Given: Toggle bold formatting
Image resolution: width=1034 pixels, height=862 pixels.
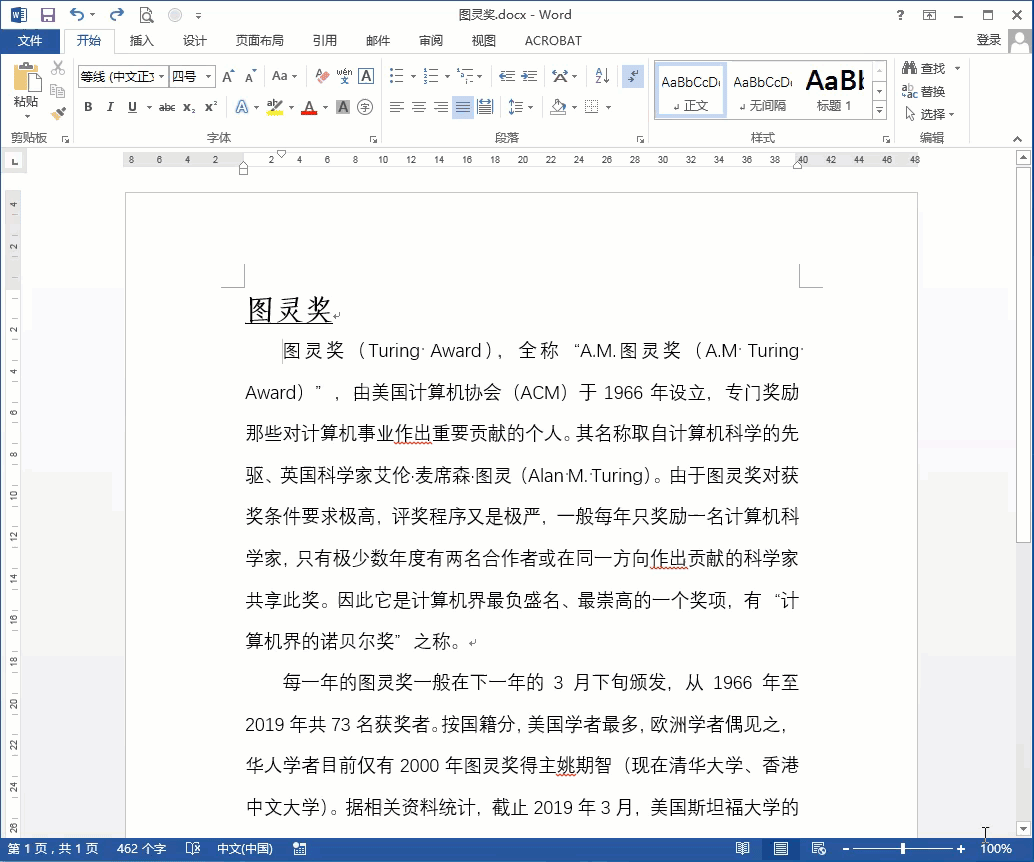Looking at the screenshot, I should coord(89,106).
